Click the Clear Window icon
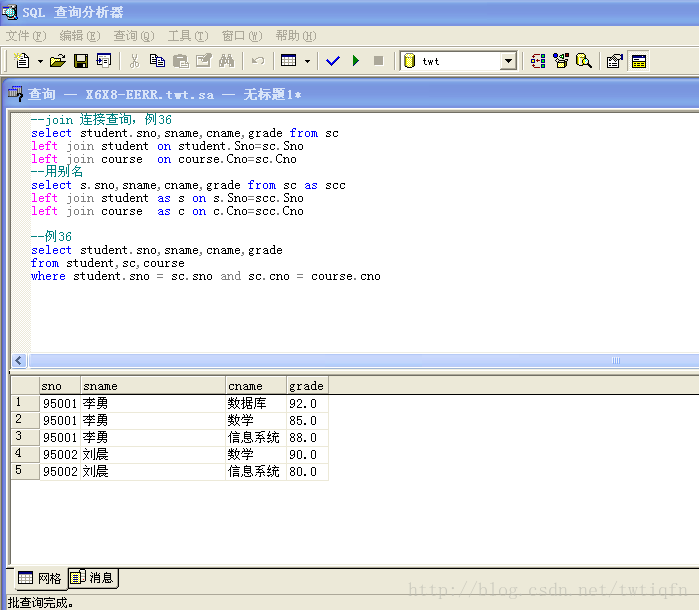Image resolution: width=699 pixels, height=610 pixels. (x=204, y=61)
